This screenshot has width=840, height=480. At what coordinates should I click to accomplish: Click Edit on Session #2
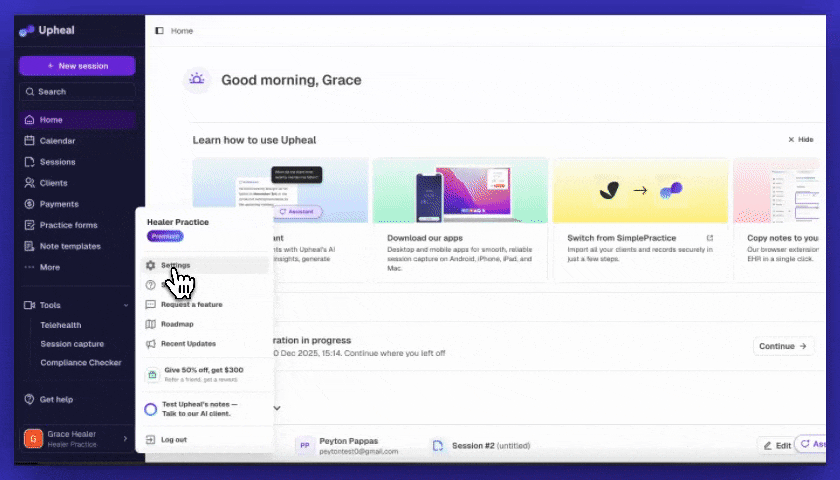point(777,446)
